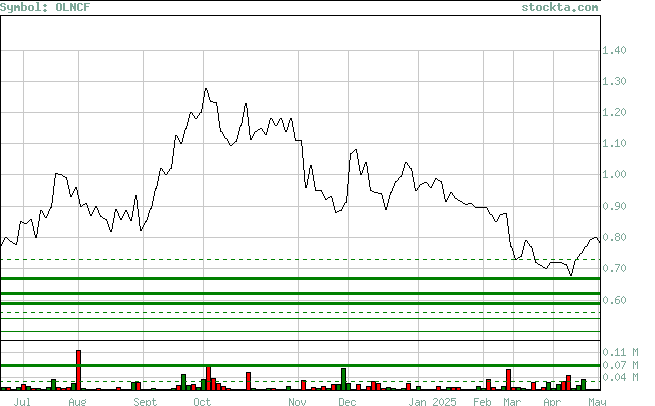Click the Oct month label

(x=202, y=402)
